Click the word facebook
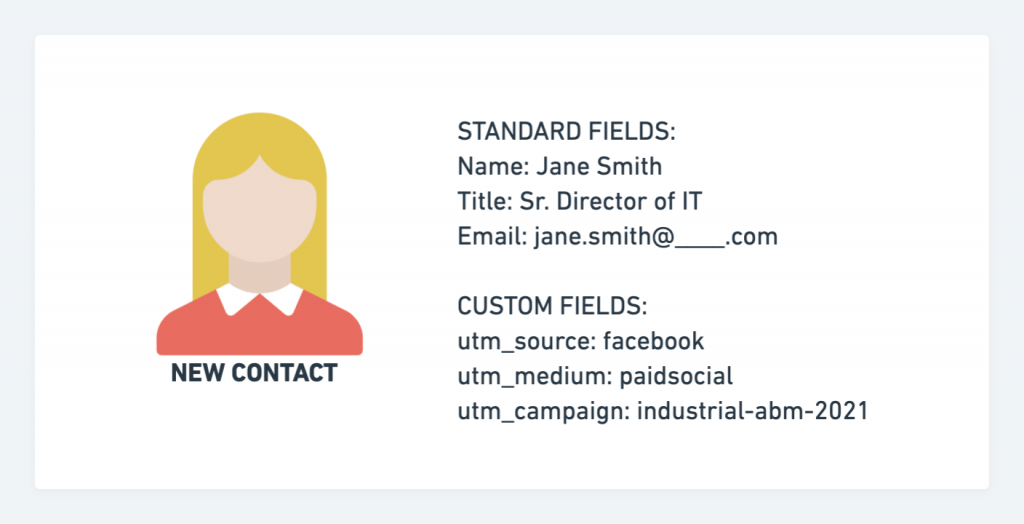This screenshot has height=524, width=1024. (653, 341)
